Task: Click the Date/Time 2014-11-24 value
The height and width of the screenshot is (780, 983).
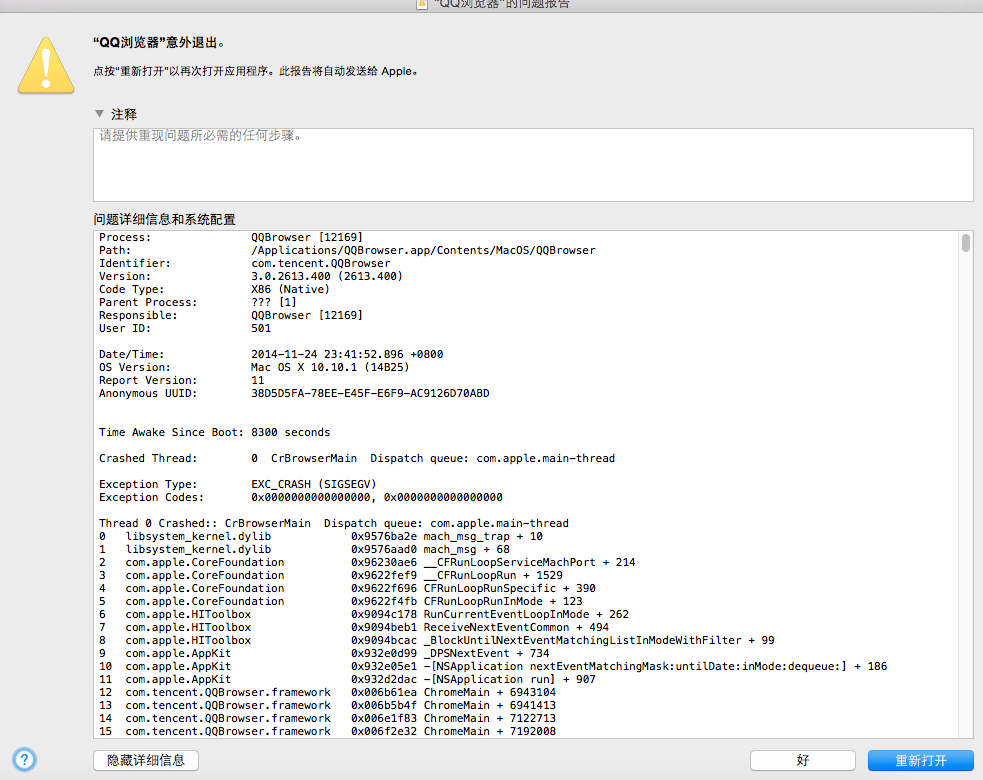Action: [347, 354]
